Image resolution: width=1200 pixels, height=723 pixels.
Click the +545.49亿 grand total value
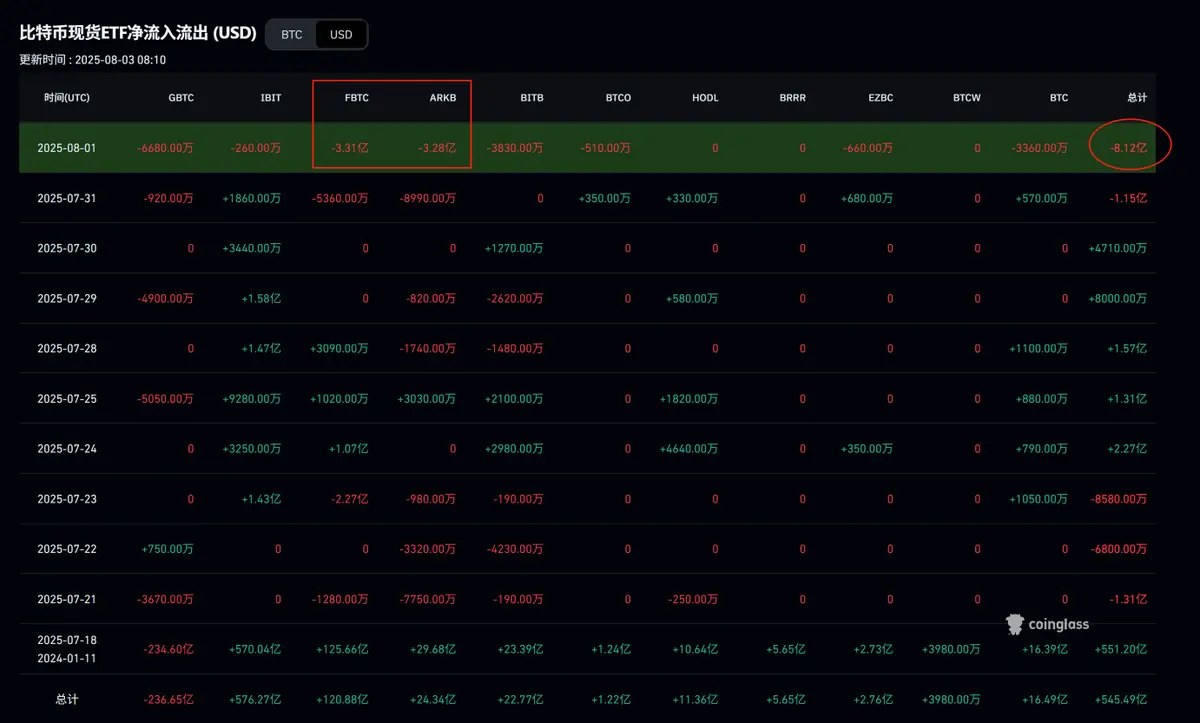coord(1122,699)
